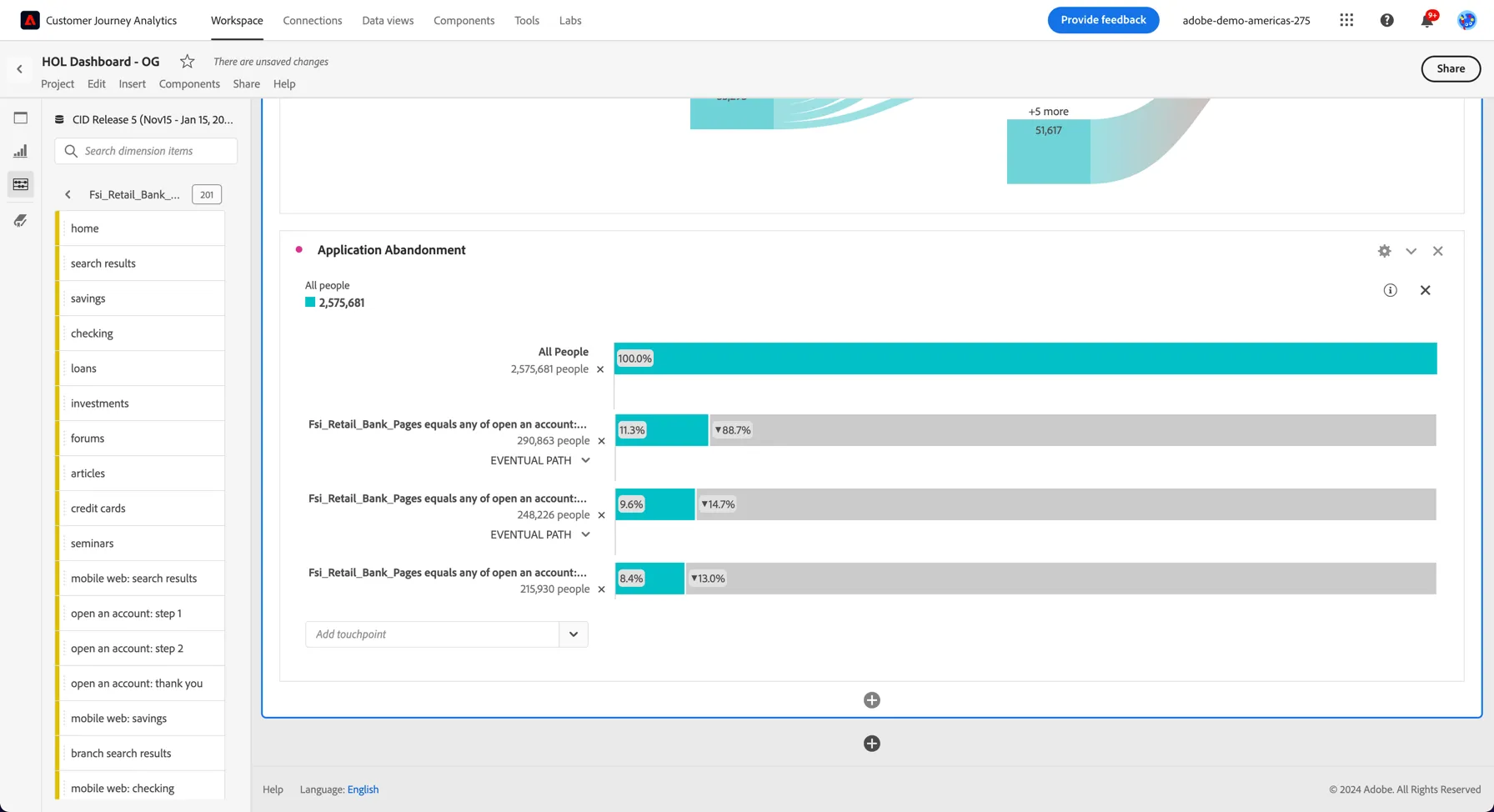Image resolution: width=1494 pixels, height=812 pixels.
Task: Favorite the project with the star icon
Action: pyautogui.click(x=188, y=61)
